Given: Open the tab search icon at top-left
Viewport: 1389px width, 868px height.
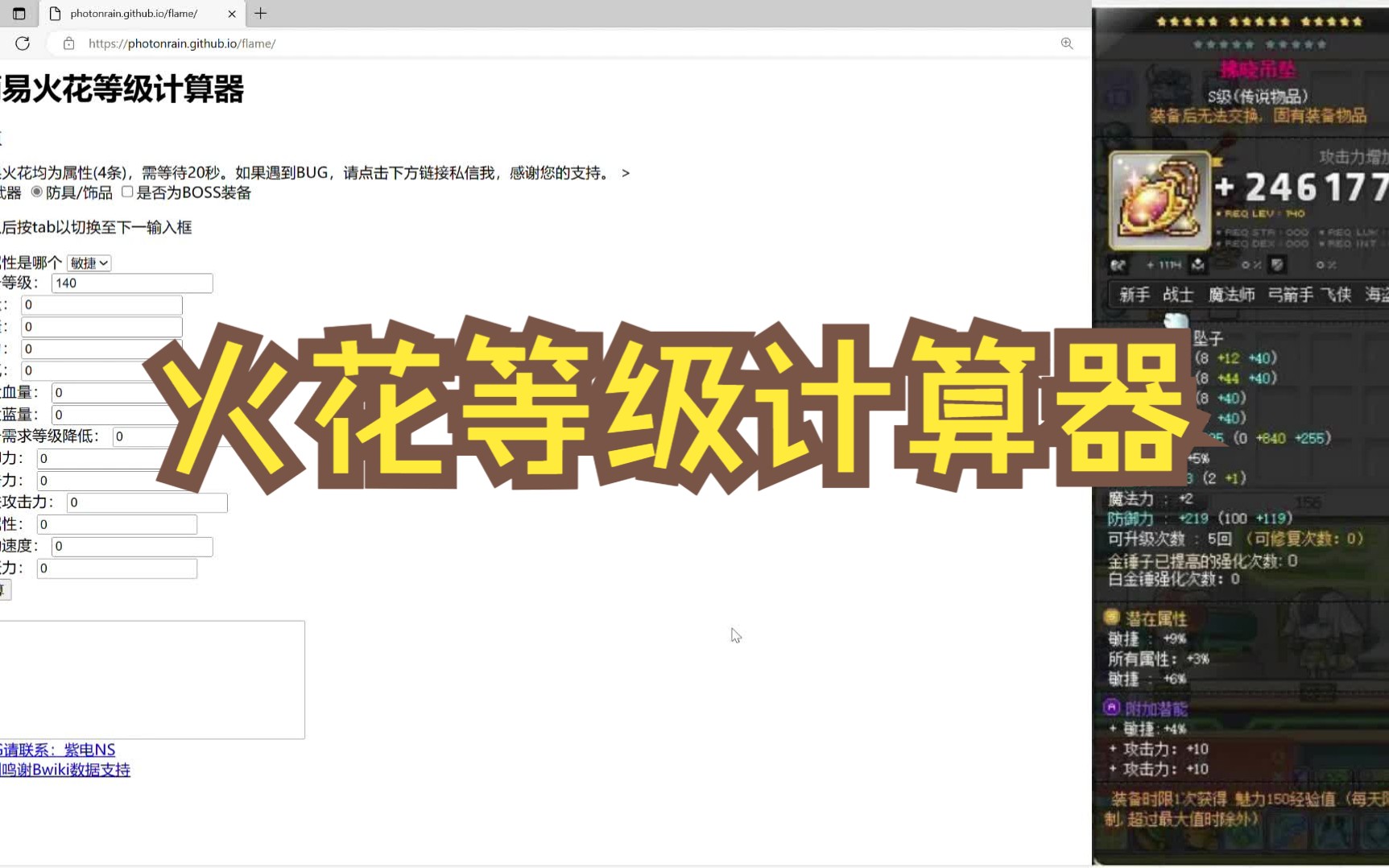Looking at the screenshot, I should tap(18, 14).
